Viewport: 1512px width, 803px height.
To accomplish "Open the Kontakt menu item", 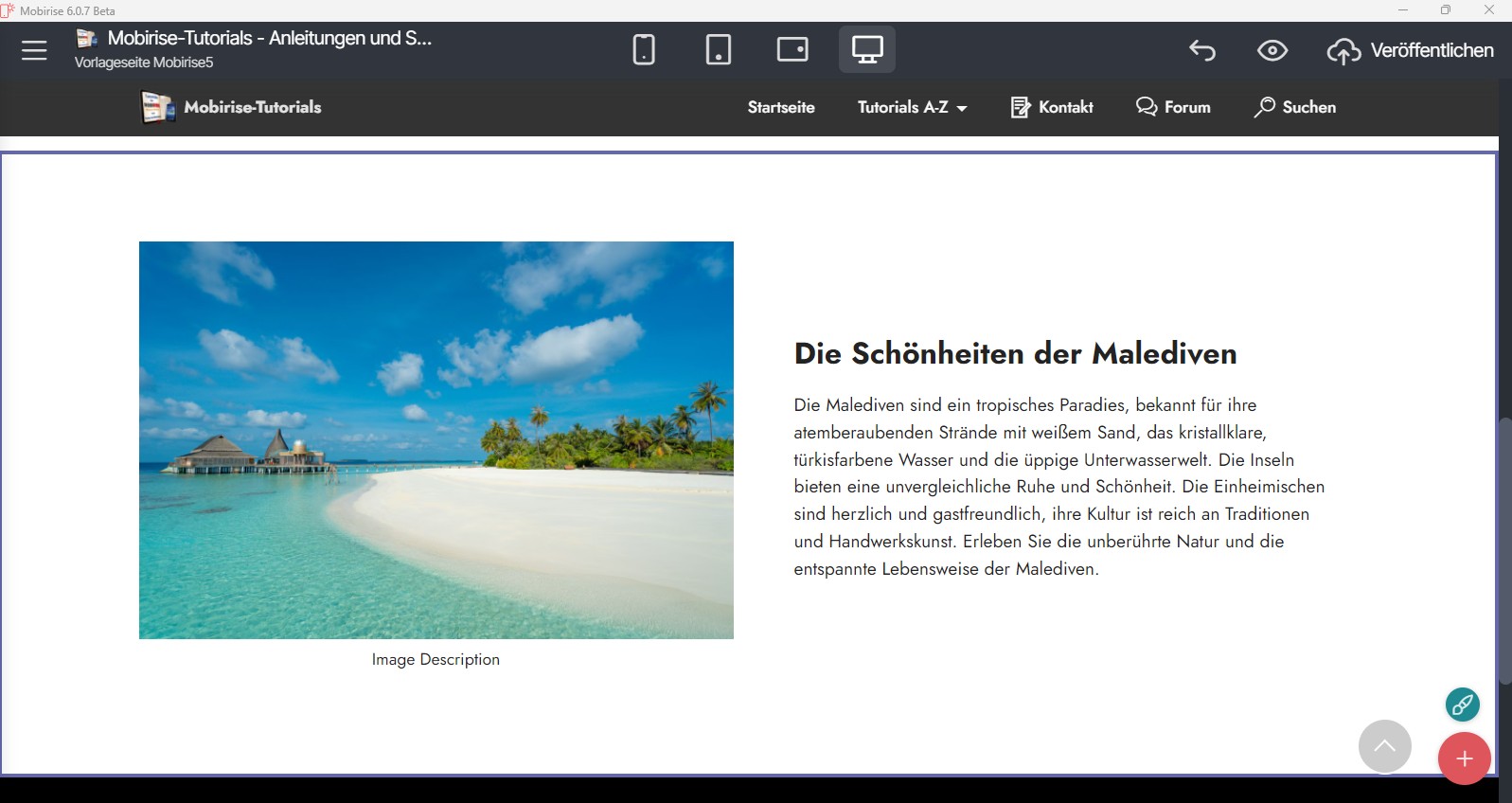I will (x=1052, y=107).
